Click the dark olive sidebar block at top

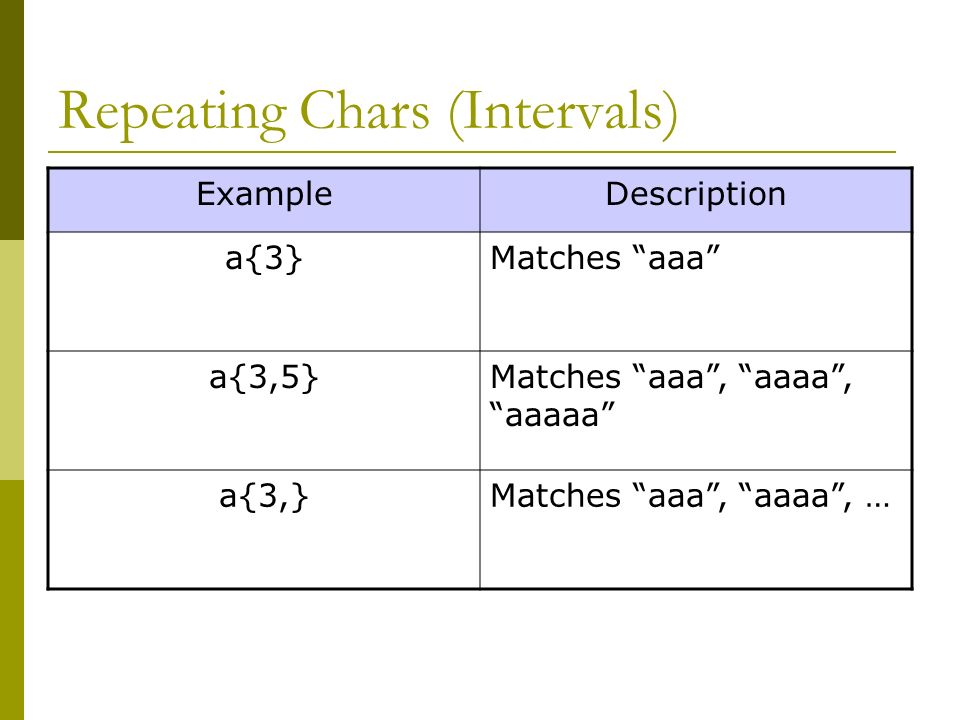pyautogui.click(x=12, y=120)
